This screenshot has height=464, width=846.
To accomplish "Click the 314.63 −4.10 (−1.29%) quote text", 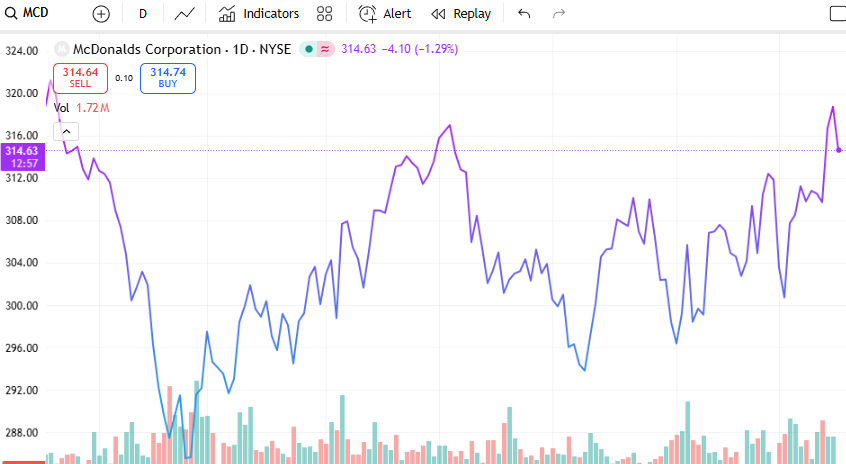I will tap(399, 49).
